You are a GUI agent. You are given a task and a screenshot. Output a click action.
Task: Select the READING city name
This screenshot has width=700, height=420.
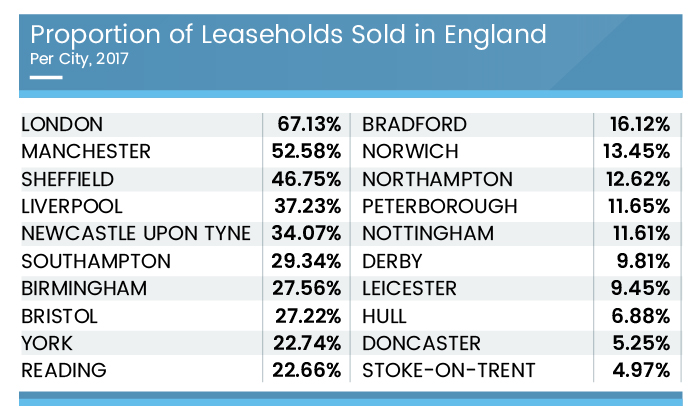[63, 371]
